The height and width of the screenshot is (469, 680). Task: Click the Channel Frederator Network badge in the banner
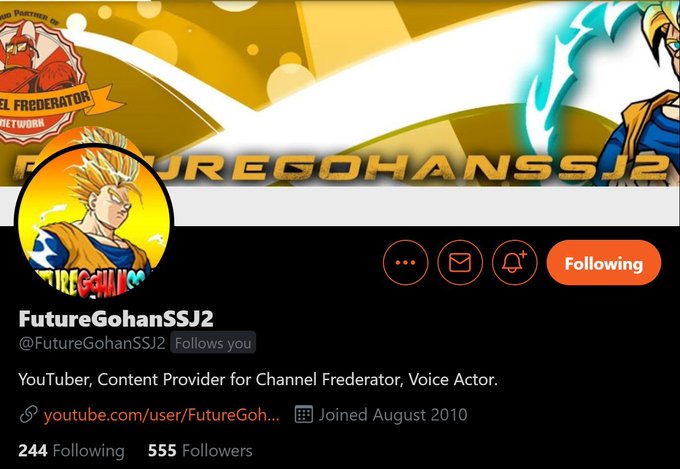click(46, 82)
